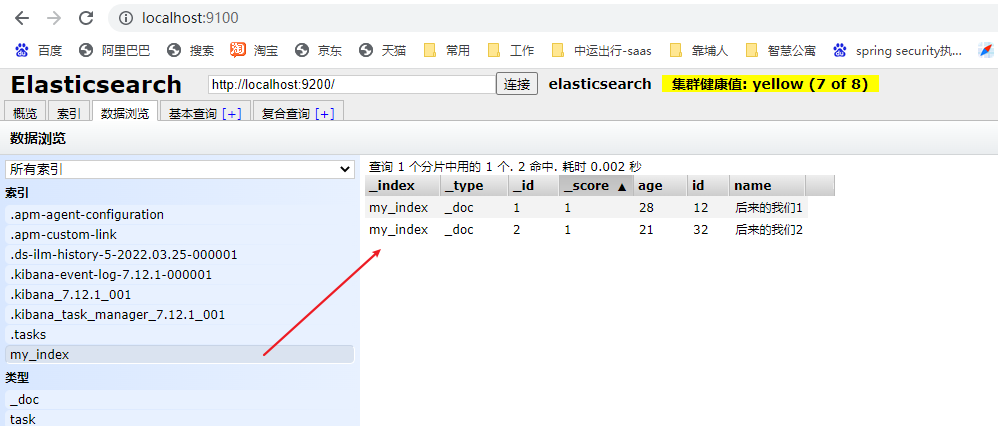Screen dimensions: 998x426
Task: Select .apm-custom-link index
Action: (x=179, y=234)
